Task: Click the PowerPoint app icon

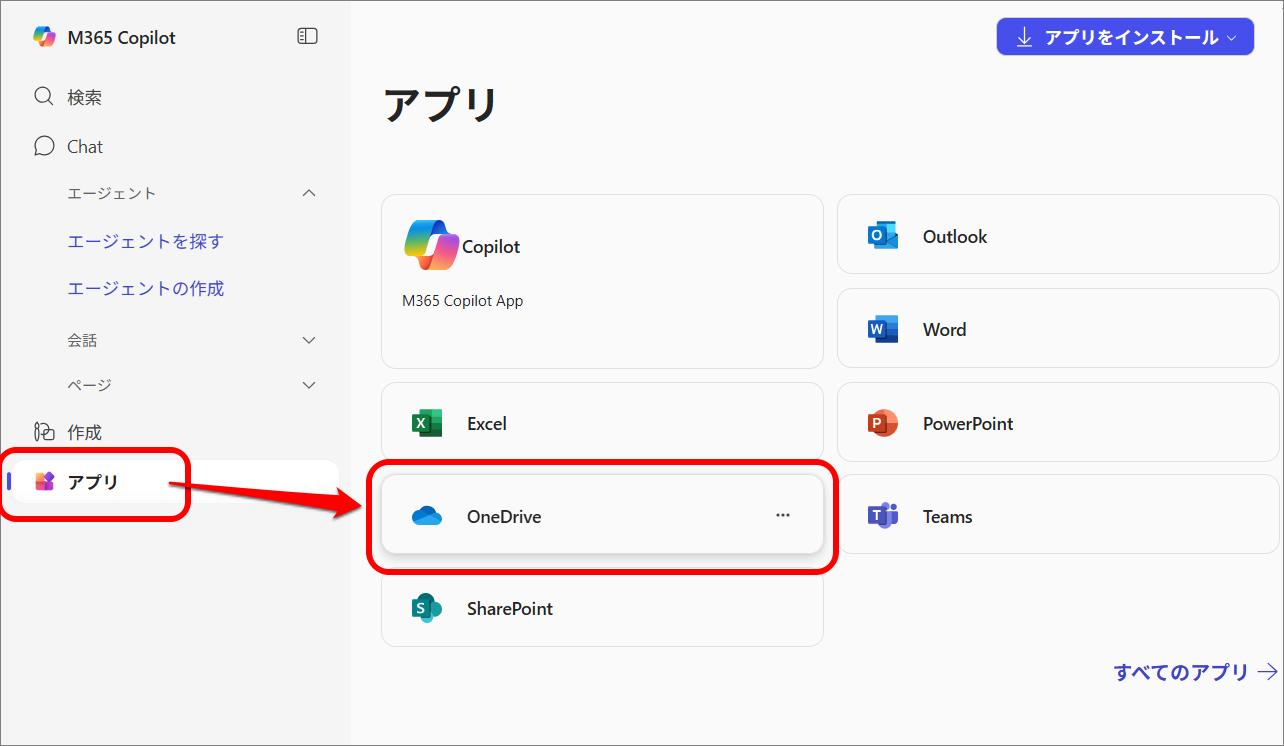Action: pos(883,423)
